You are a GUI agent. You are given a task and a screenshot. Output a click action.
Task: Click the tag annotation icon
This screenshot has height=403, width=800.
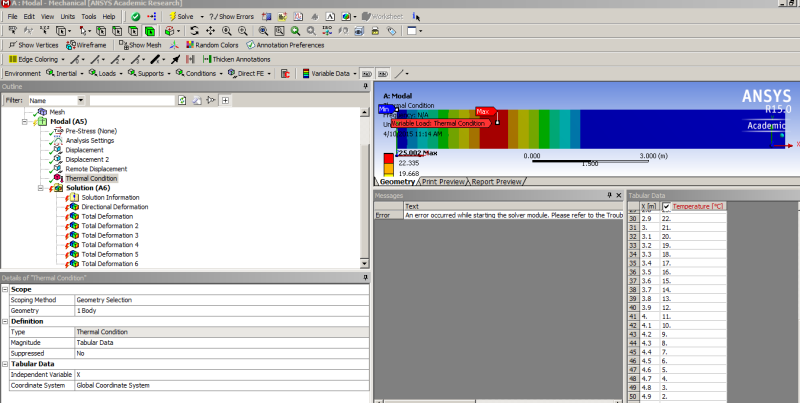(x=391, y=31)
